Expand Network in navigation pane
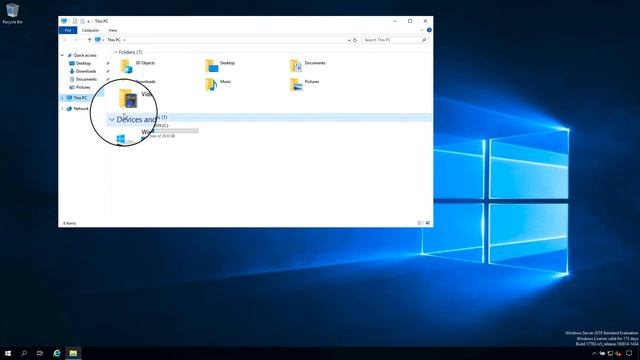Viewport: 640px width, 360px height. [62, 109]
